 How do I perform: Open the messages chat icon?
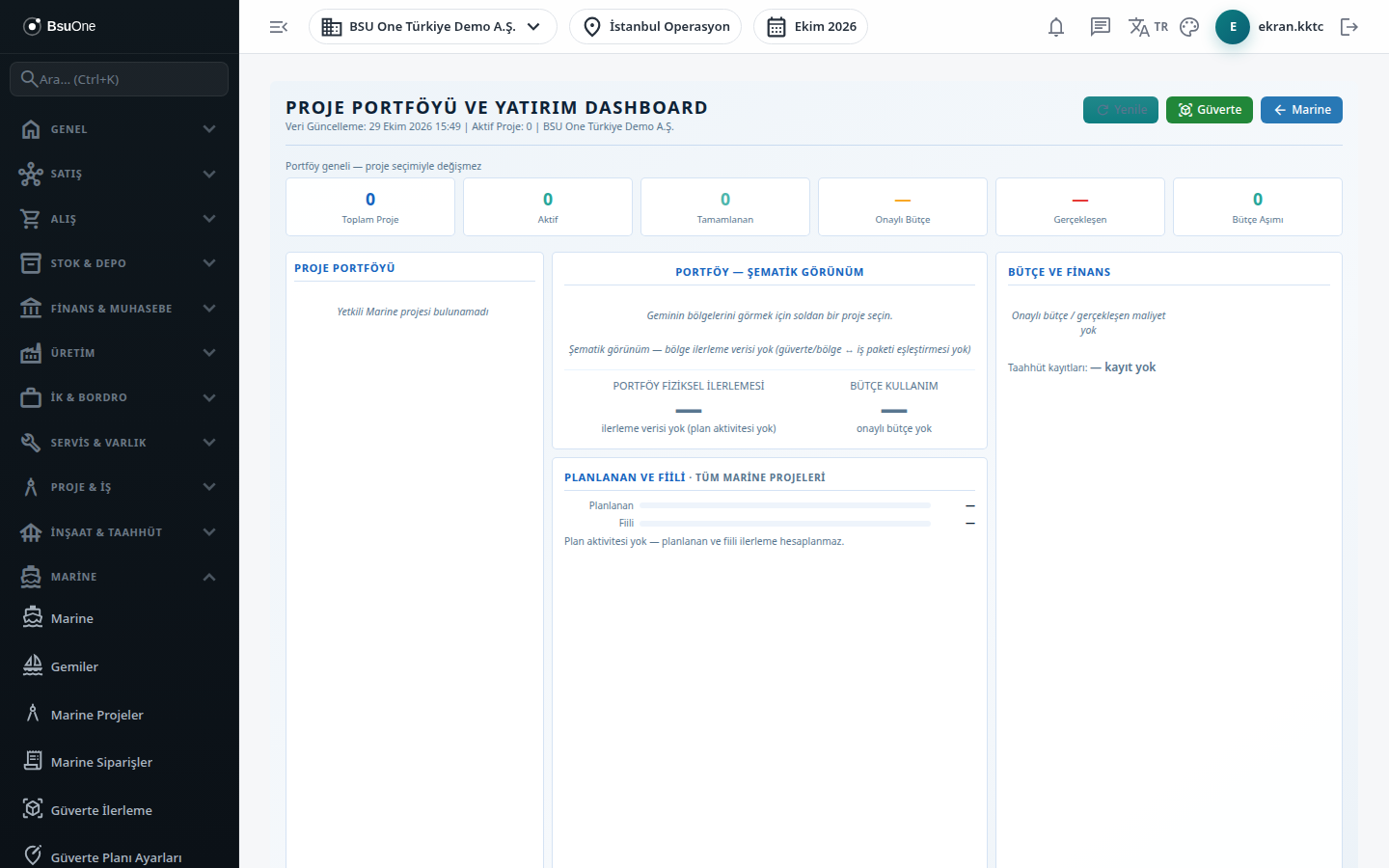point(1101,27)
